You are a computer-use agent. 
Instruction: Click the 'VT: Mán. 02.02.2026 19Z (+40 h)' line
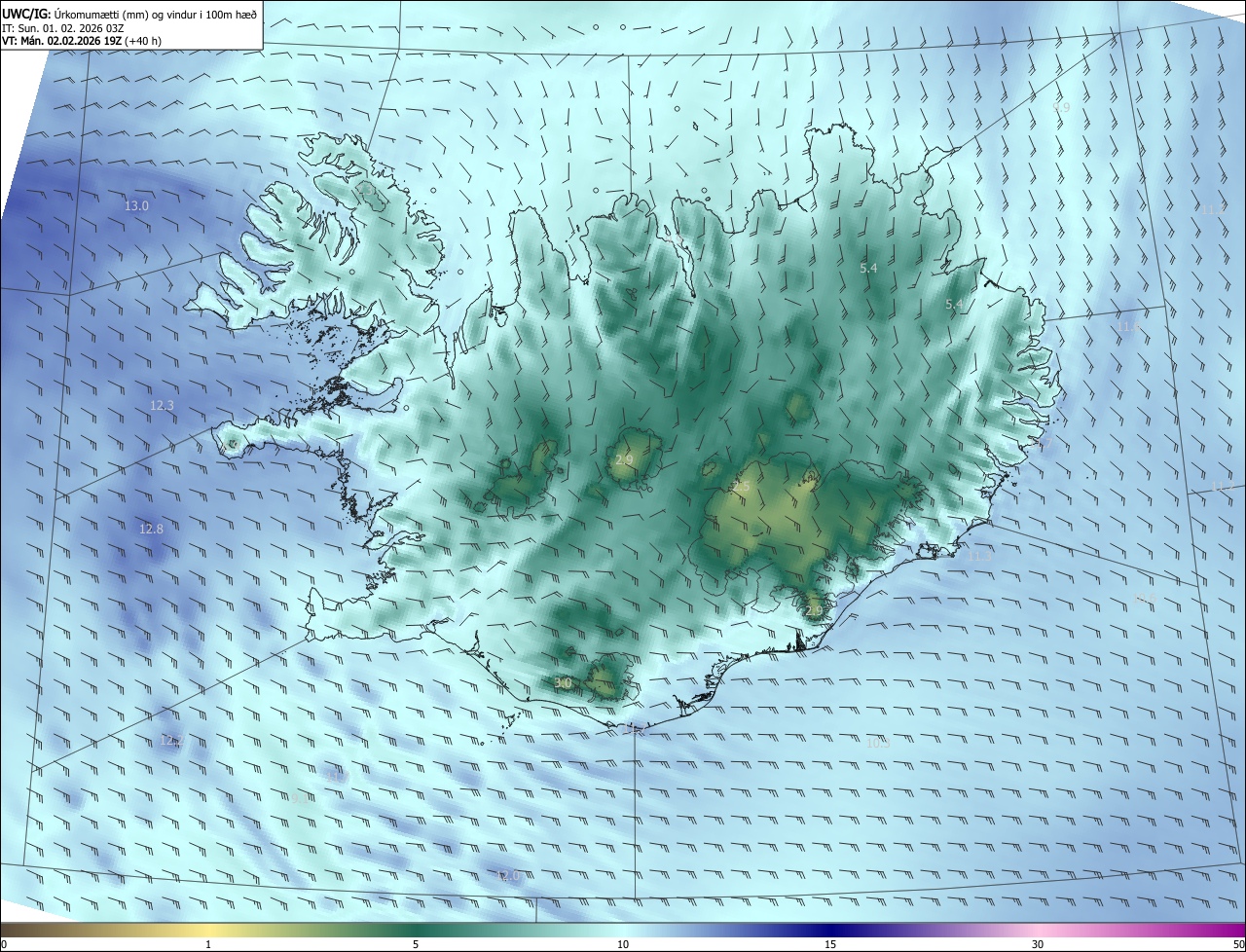(x=81, y=42)
